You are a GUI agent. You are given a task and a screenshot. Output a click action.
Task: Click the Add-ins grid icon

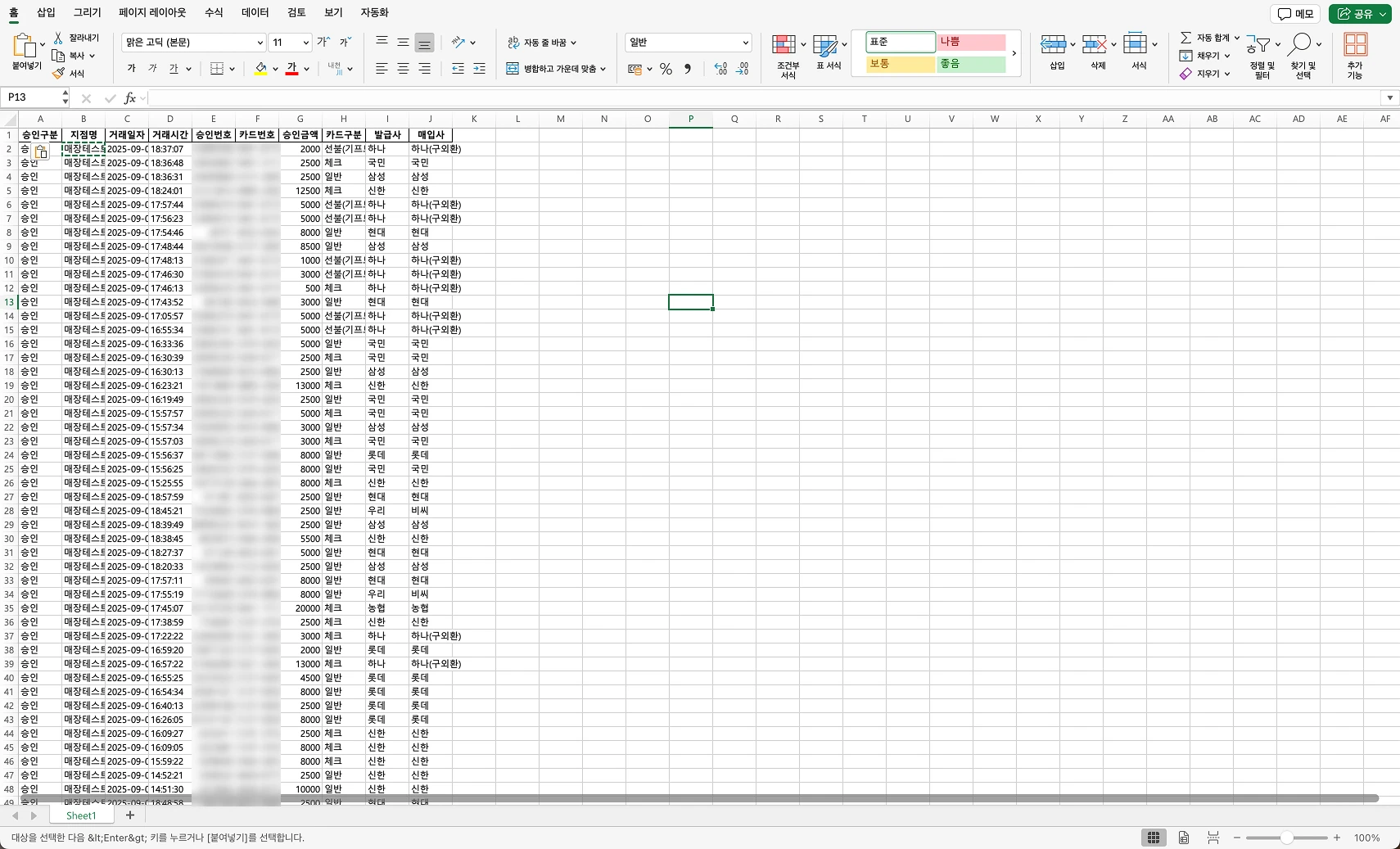coord(1355,45)
